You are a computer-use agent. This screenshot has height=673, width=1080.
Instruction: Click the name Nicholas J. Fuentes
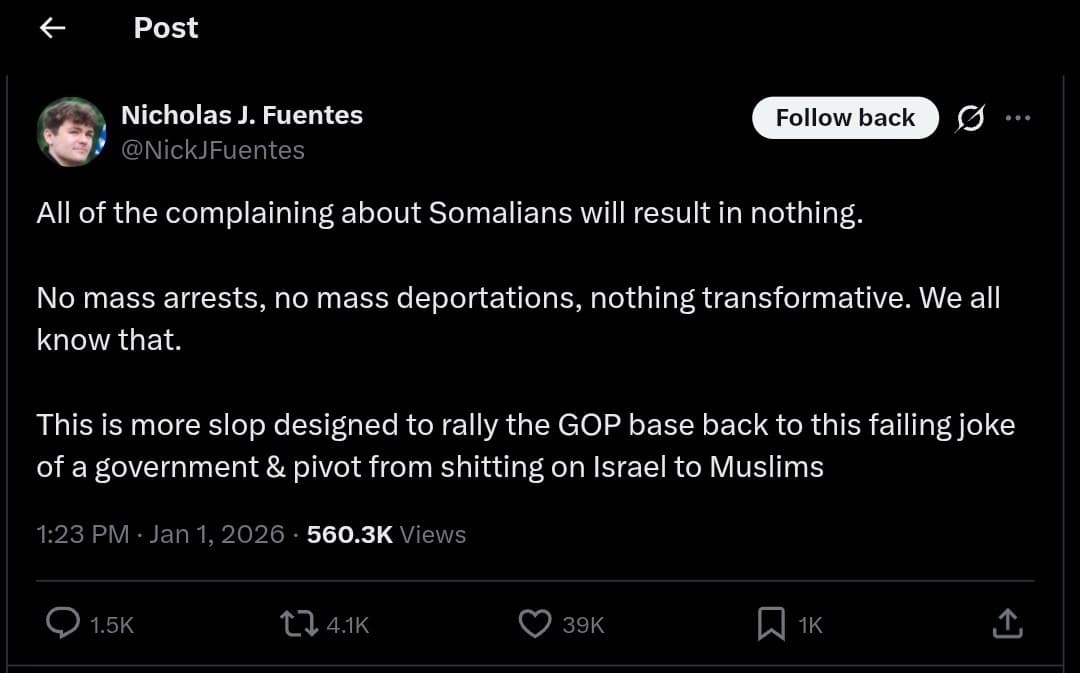243,114
